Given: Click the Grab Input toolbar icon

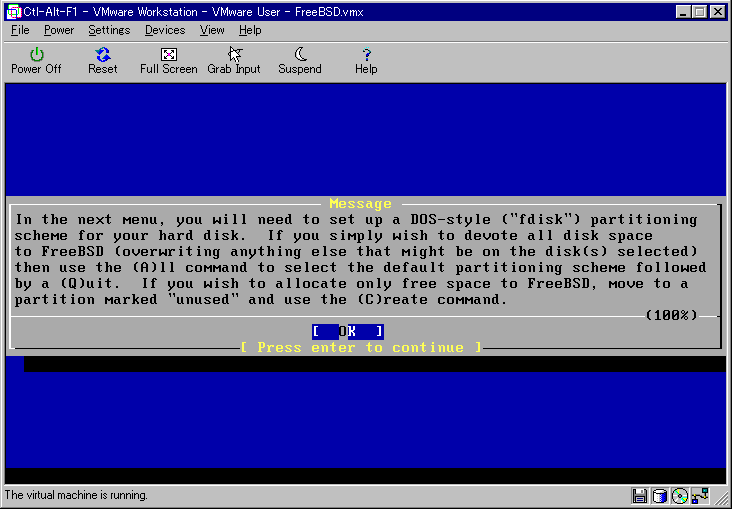Looking at the screenshot, I should pos(234,61).
